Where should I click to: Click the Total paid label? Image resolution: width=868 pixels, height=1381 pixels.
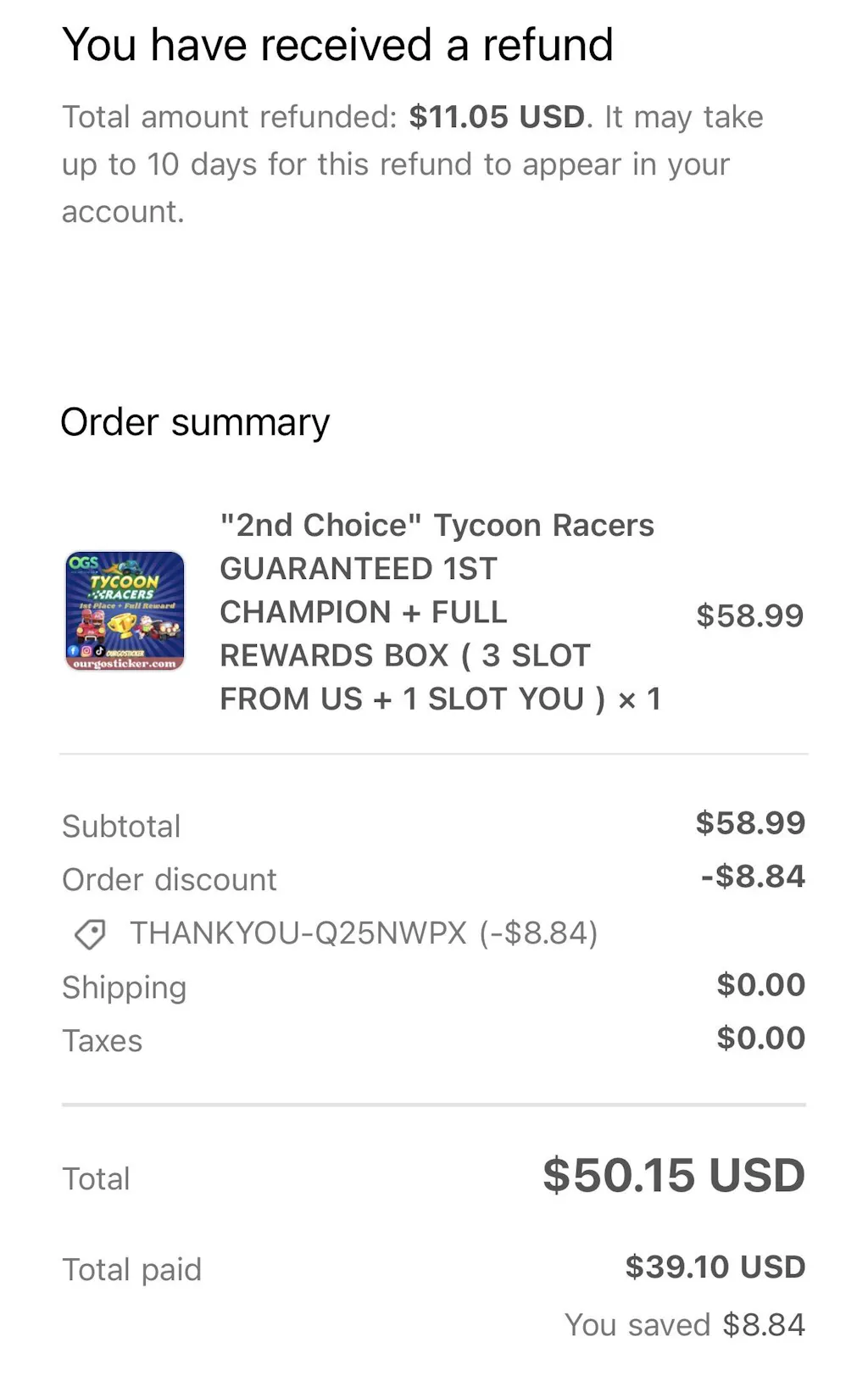132,1270
